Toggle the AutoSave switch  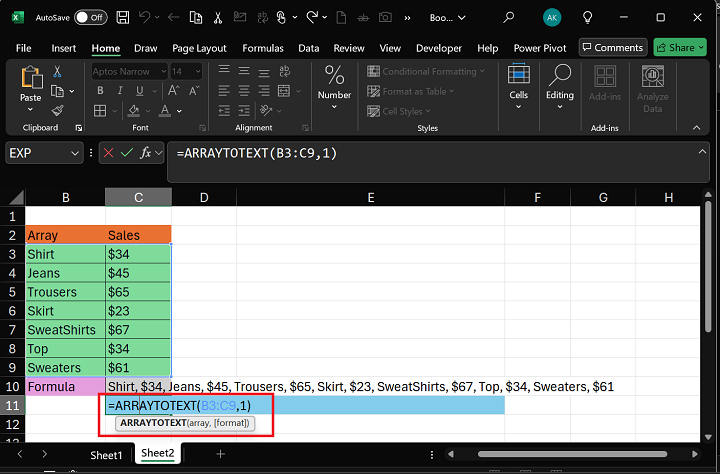click(x=91, y=17)
